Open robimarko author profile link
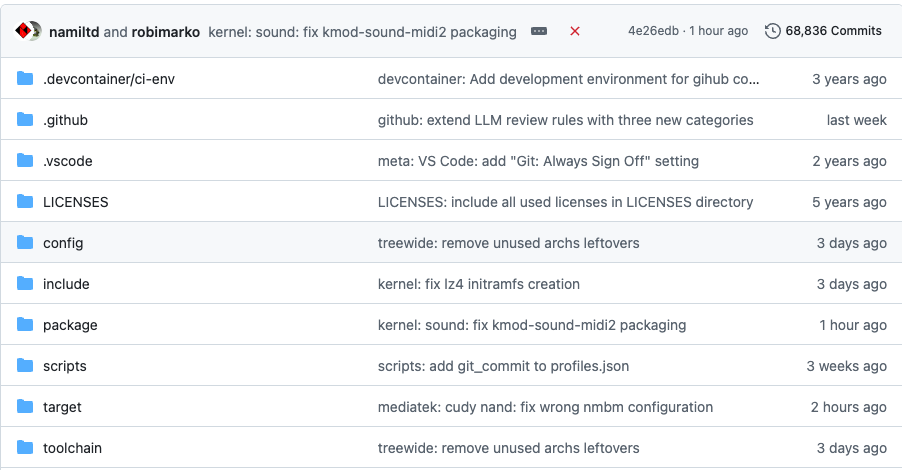Screen dimensions: 902x470 pos(166,32)
